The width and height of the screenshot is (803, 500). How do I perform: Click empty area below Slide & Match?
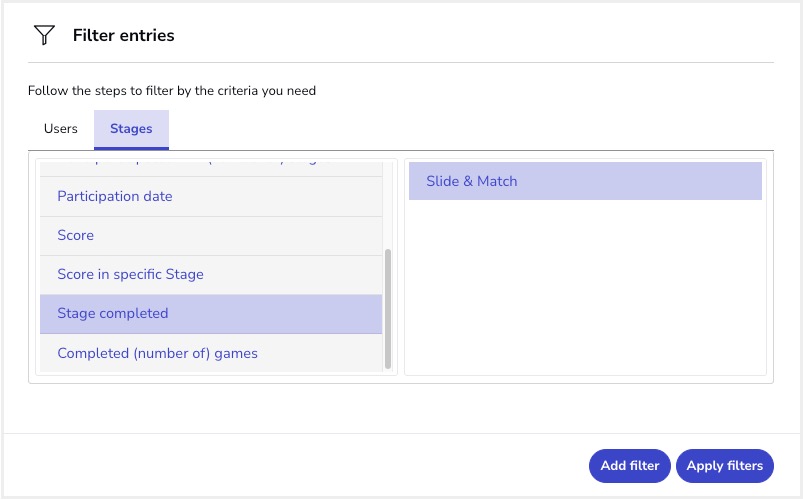(x=585, y=290)
